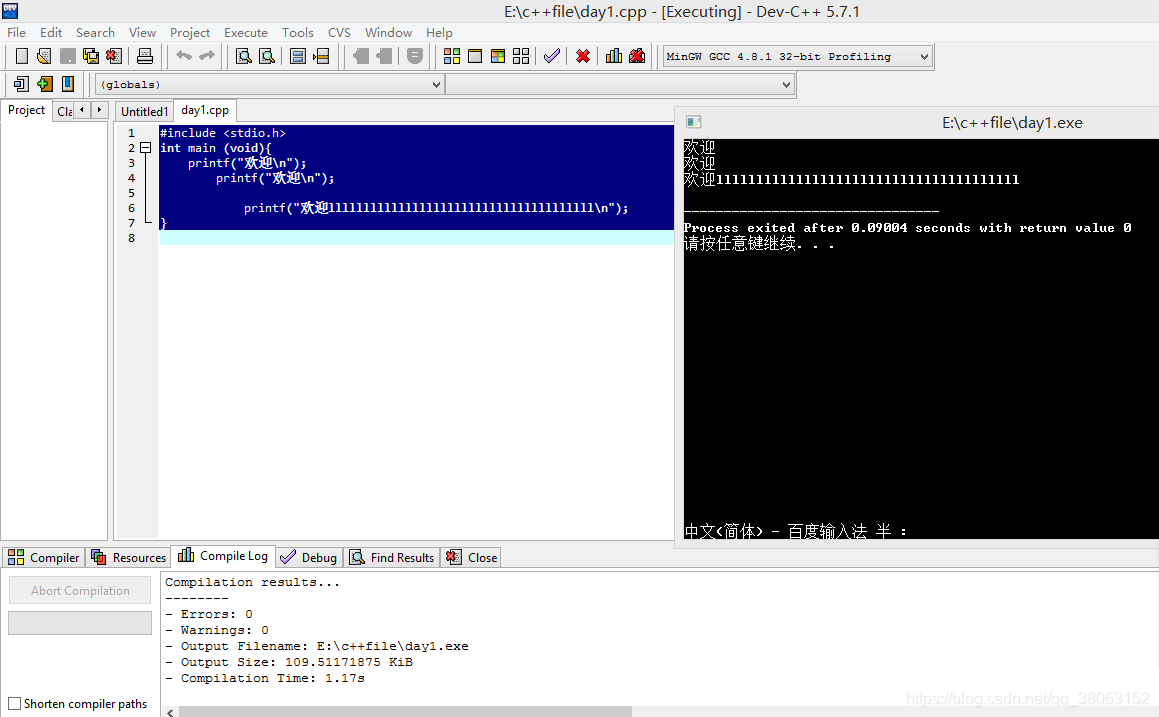Switch to the Untitled1 tab
Image resolution: width=1159 pixels, height=717 pixels.
pyautogui.click(x=143, y=111)
